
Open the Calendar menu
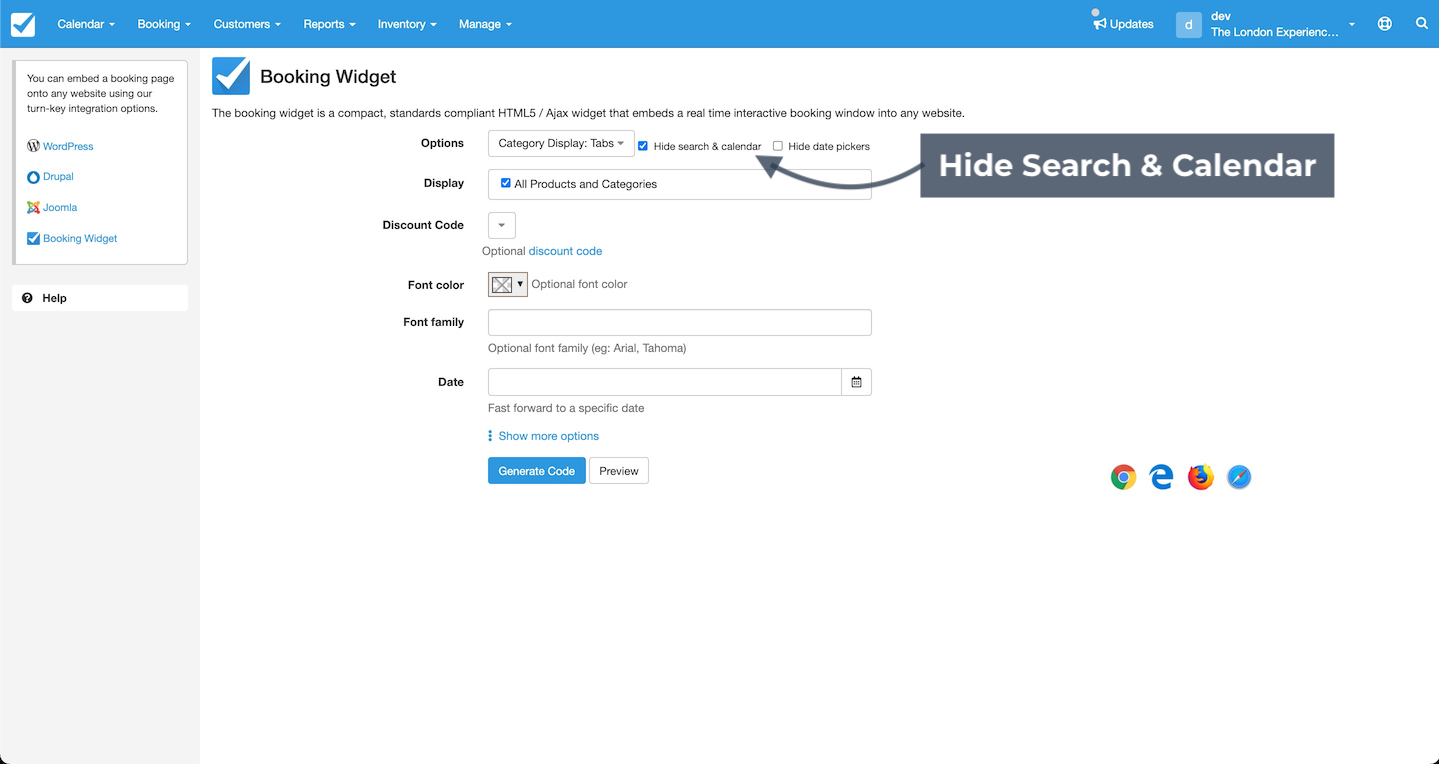click(86, 24)
